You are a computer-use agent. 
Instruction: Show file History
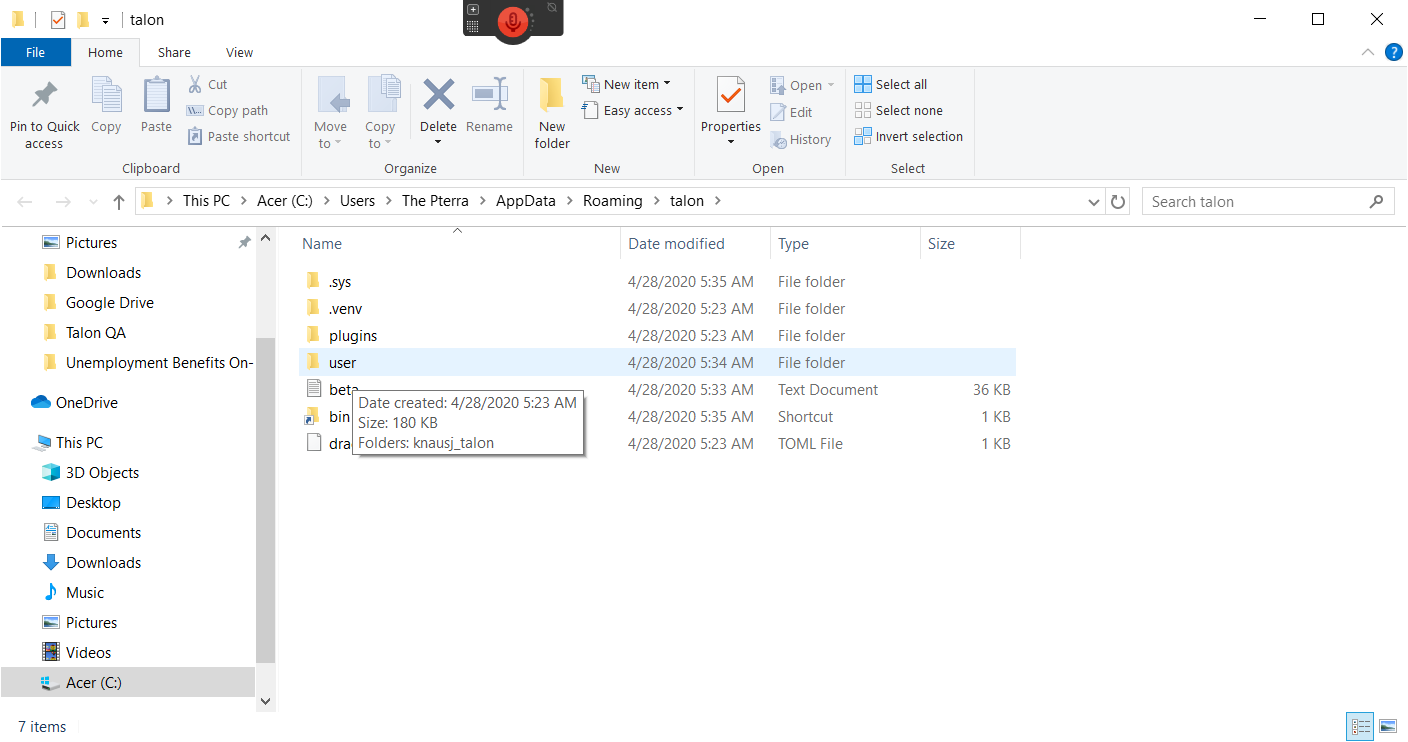(801, 140)
